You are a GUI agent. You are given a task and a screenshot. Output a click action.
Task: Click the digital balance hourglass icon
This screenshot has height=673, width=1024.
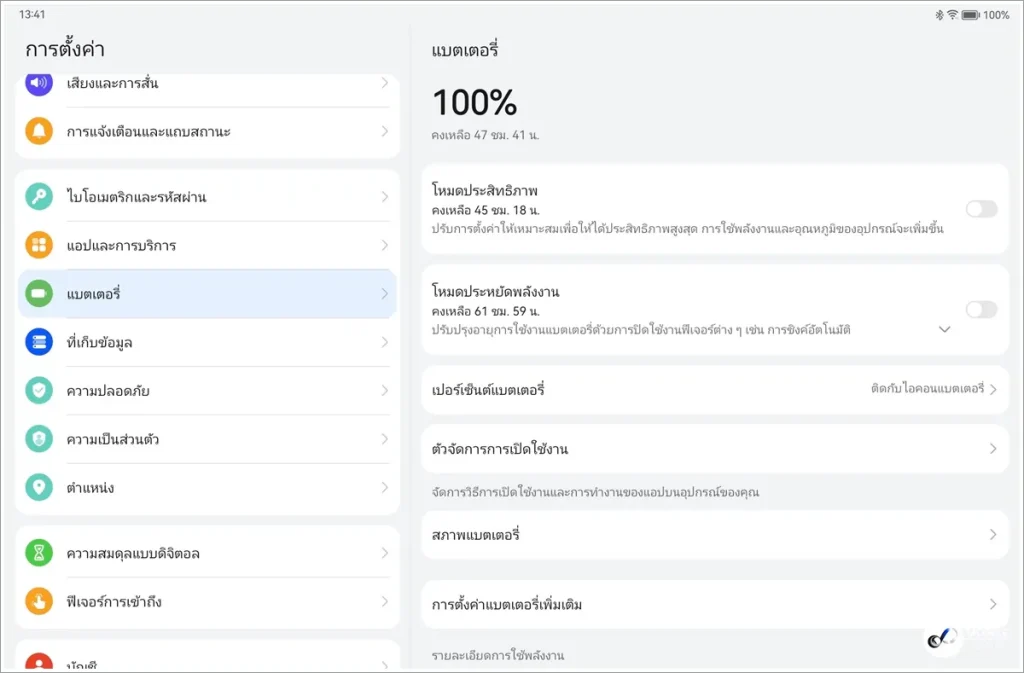click(39, 553)
